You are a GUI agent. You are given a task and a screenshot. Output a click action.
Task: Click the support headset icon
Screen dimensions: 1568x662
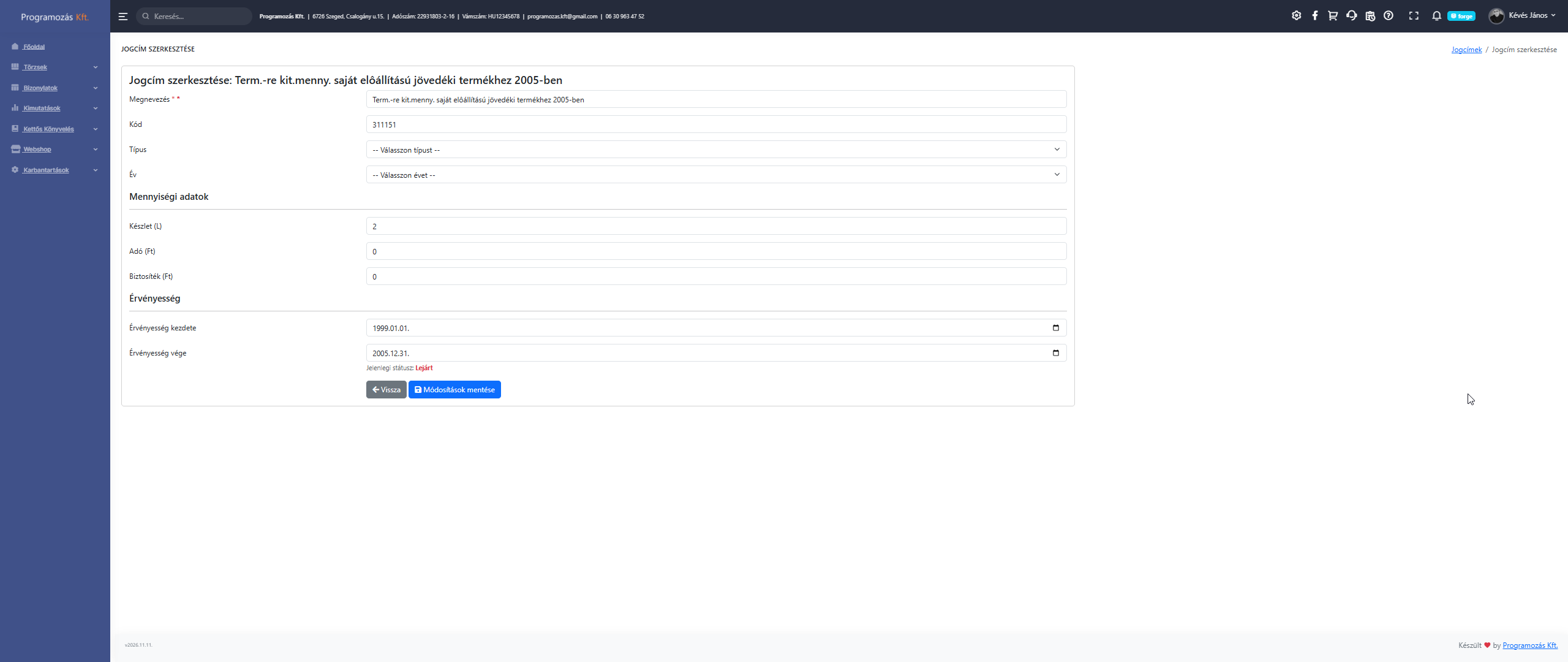(x=1352, y=16)
